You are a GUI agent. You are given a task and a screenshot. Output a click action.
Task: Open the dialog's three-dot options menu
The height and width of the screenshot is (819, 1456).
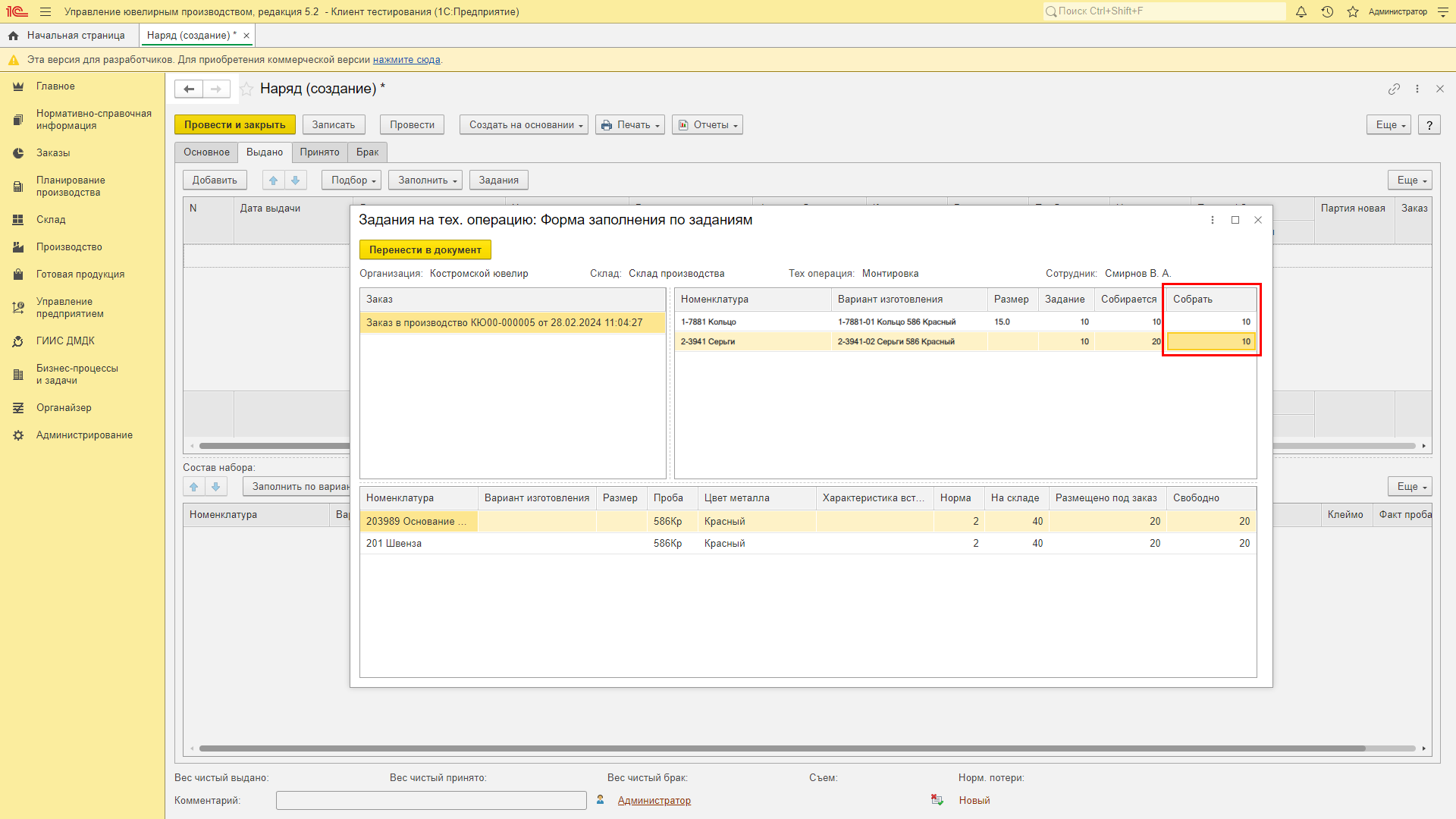click(x=1213, y=220)
